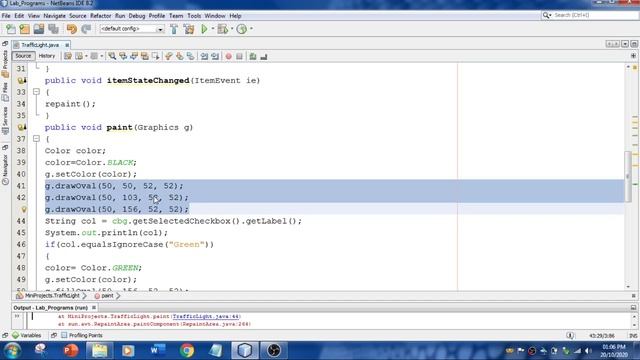Open PowerPoint from the taskbar
This screenshot has width=640, height=360.
point(71,350)
